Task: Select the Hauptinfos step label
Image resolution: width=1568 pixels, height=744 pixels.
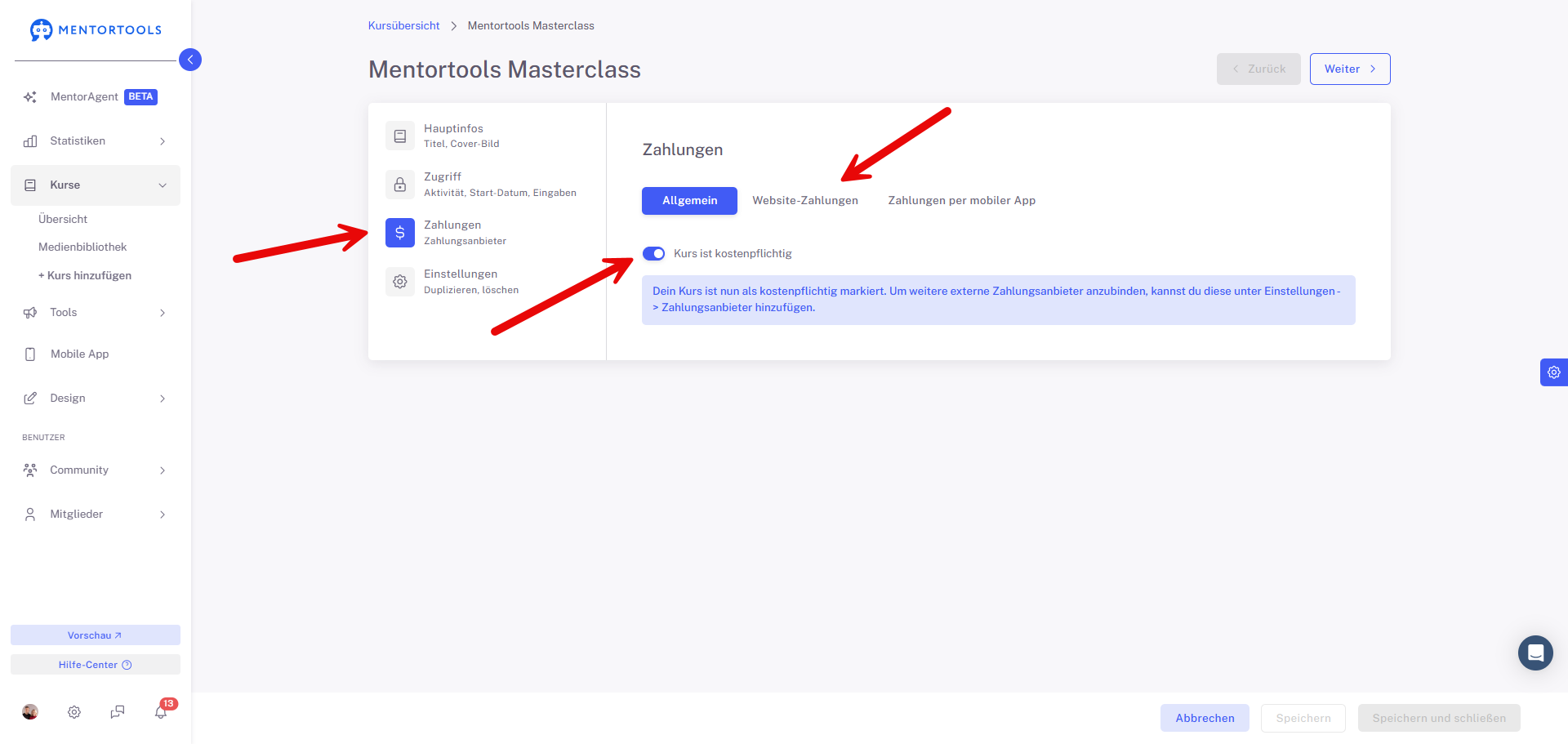Action: (453, 129)
